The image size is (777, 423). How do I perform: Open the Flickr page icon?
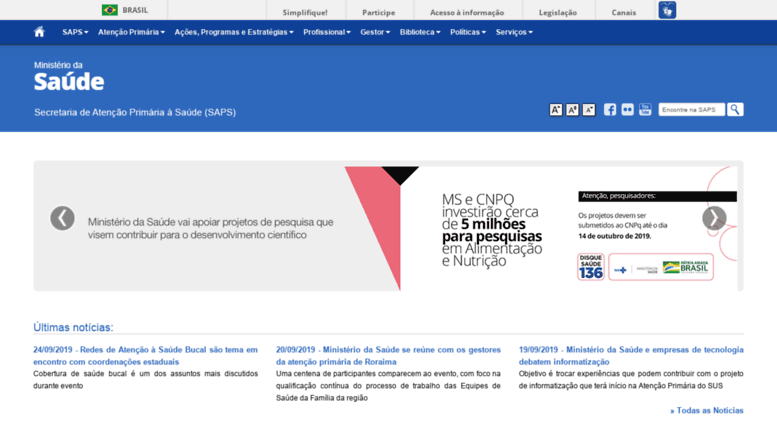point(627,109)
